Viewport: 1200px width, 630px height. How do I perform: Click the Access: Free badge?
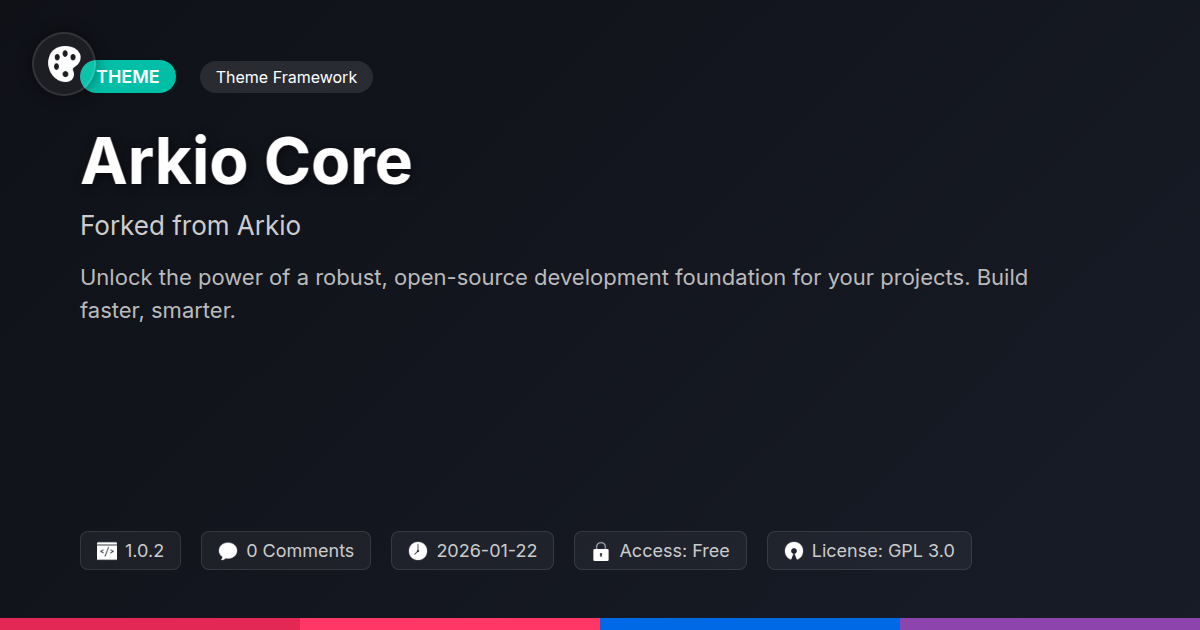[x=660, y=551]
